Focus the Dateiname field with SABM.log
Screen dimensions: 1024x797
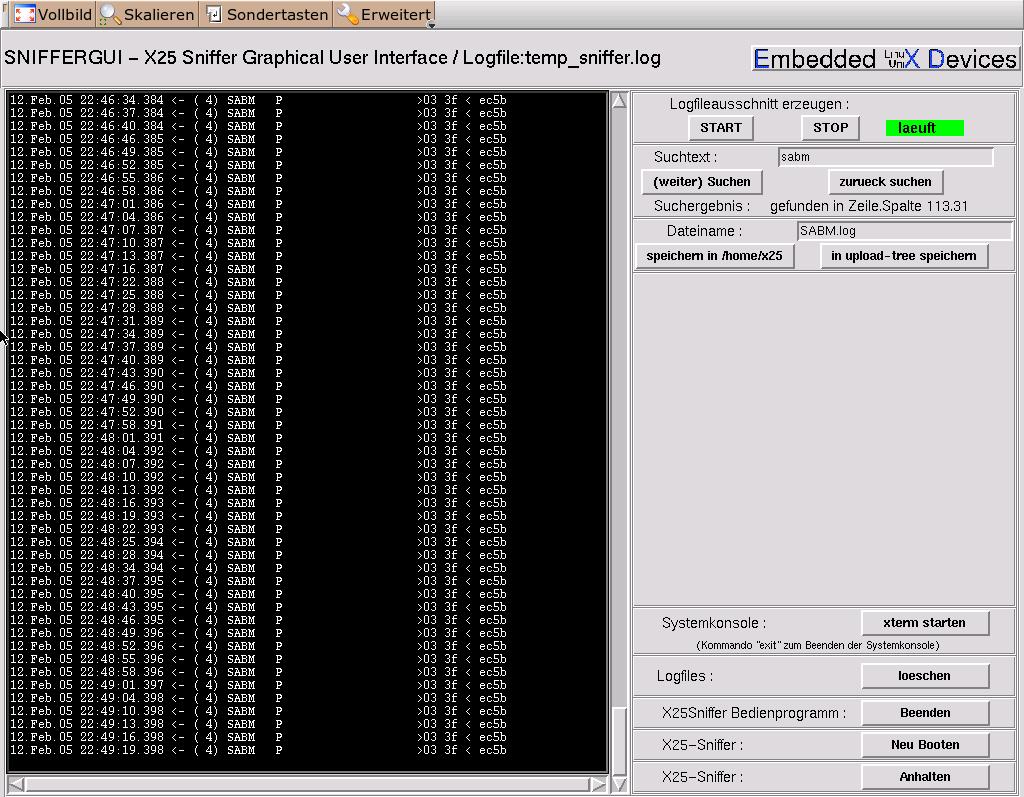click(904, 231)
